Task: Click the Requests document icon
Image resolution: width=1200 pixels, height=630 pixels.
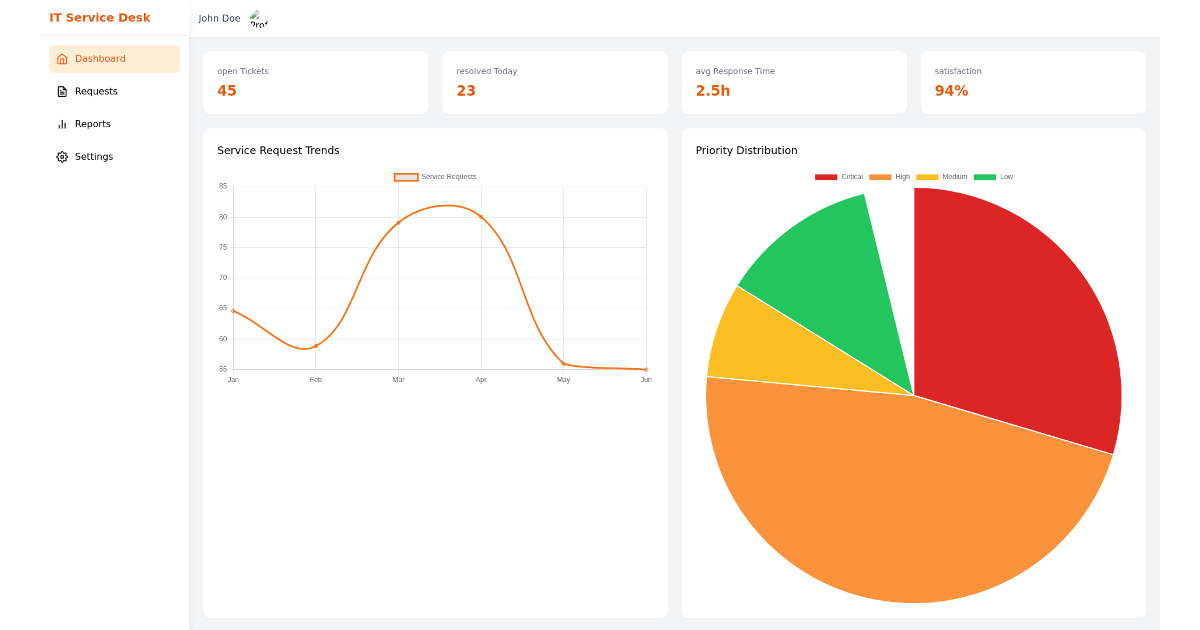Action: [x=61, y=91]
